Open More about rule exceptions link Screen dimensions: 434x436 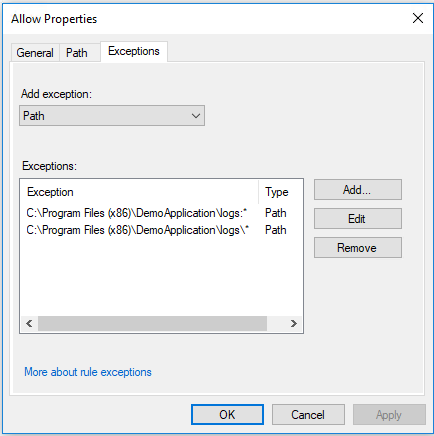point(88,372)
